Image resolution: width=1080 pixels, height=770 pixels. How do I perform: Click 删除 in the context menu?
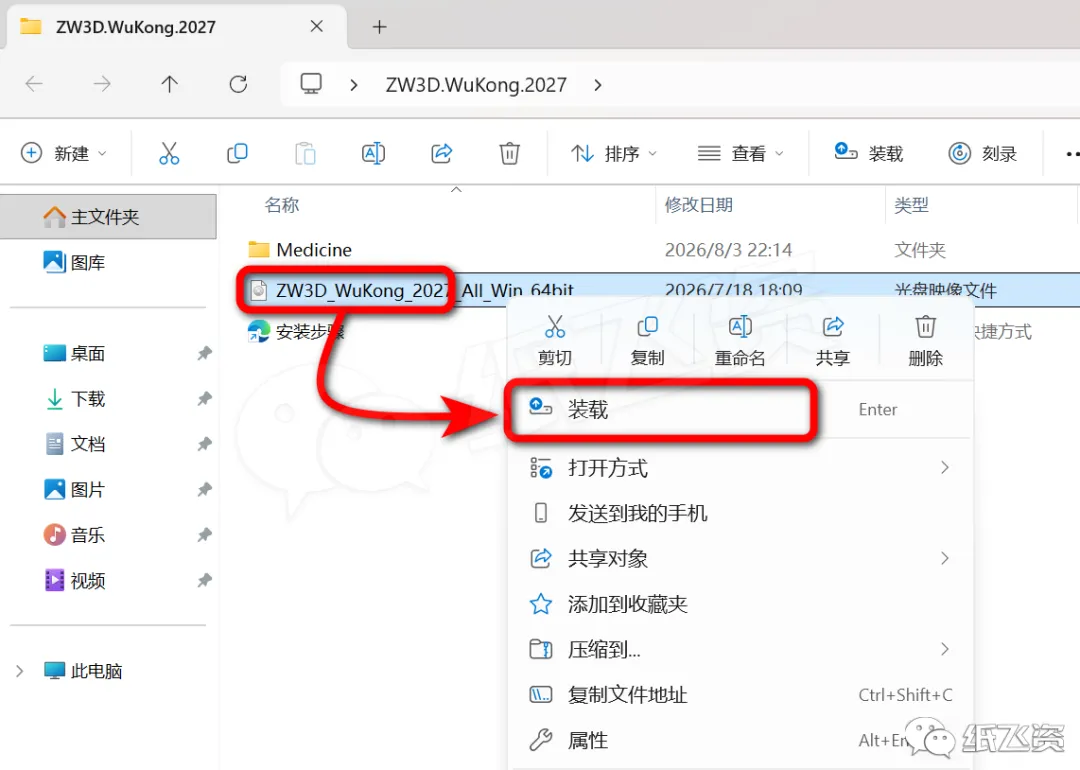(925, 341)
